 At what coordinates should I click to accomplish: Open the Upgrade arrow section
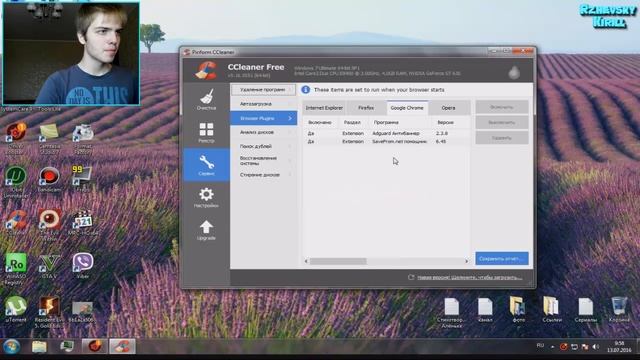pos(206,230)
